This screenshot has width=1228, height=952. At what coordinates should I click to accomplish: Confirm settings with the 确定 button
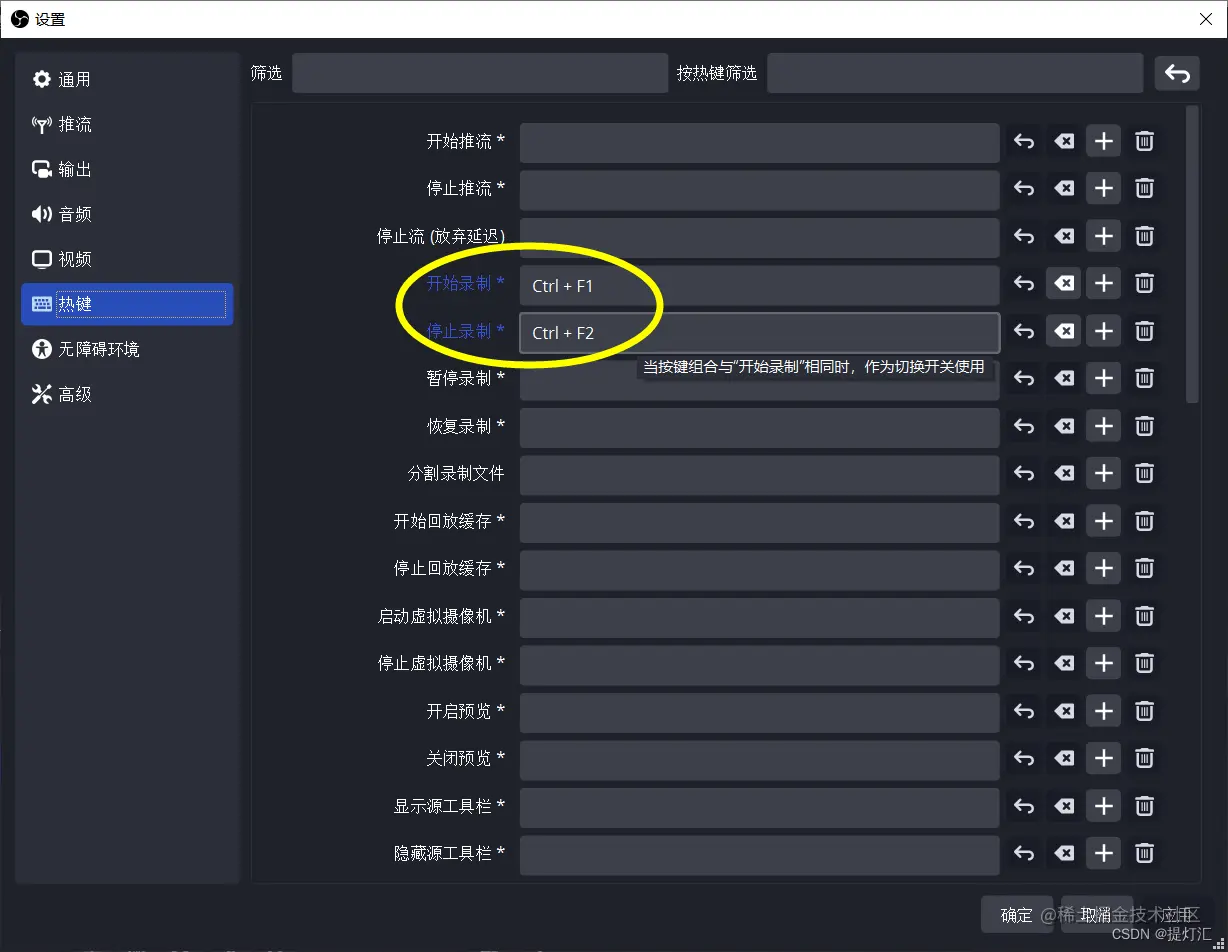point(1017,915)
